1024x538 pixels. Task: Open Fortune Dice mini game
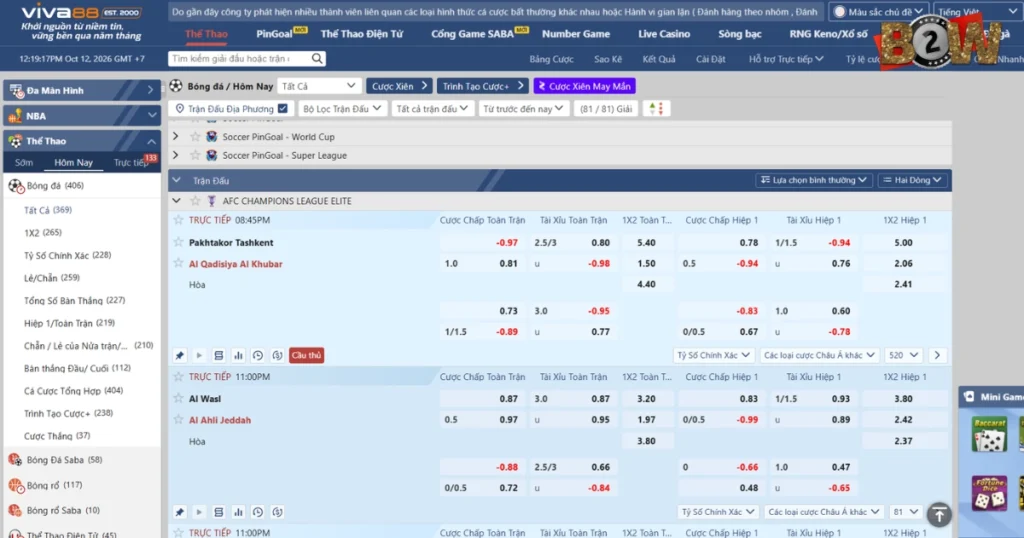click(989, 493)
